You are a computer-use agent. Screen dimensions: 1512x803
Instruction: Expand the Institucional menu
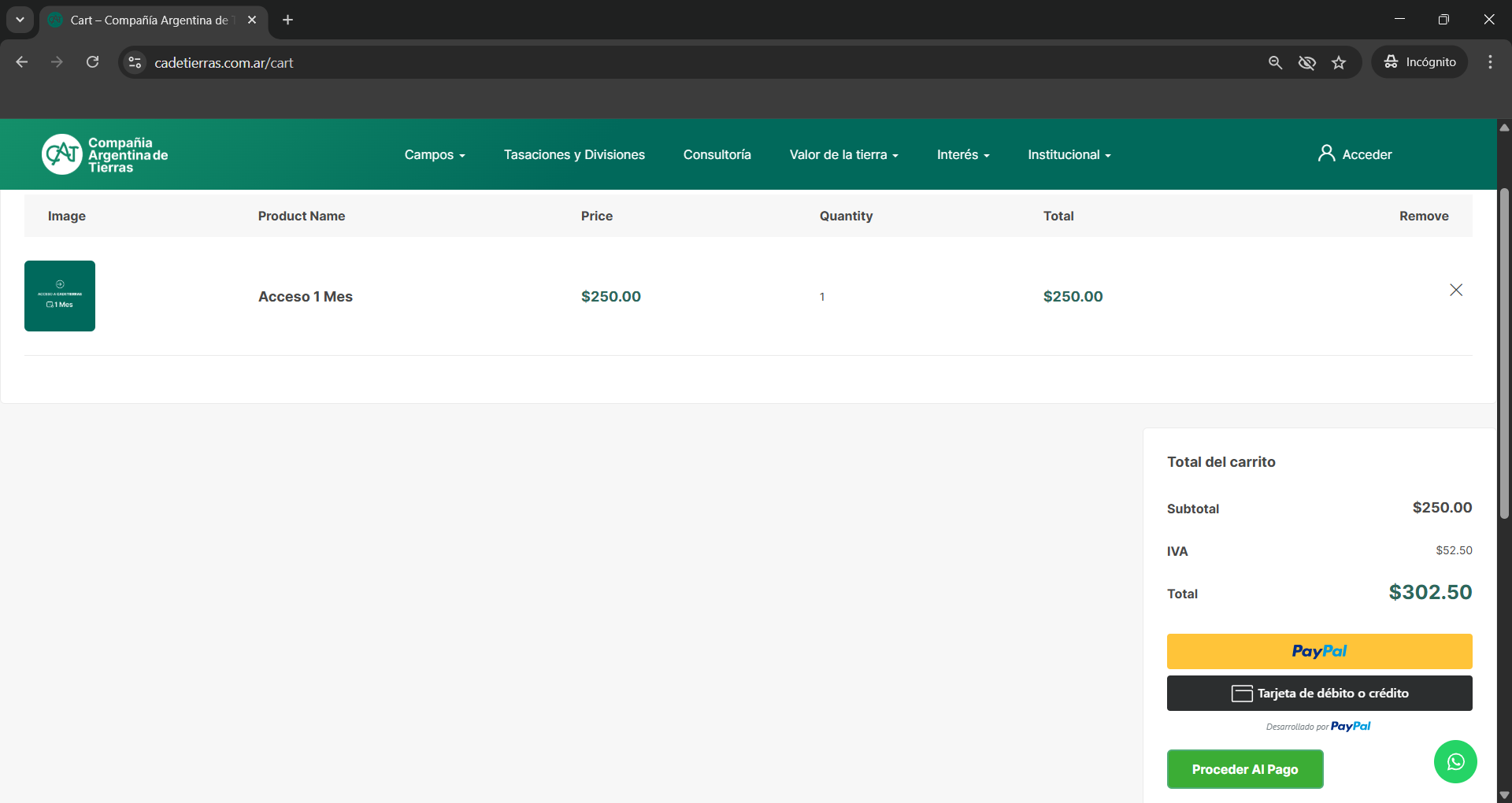point(1069,154)
